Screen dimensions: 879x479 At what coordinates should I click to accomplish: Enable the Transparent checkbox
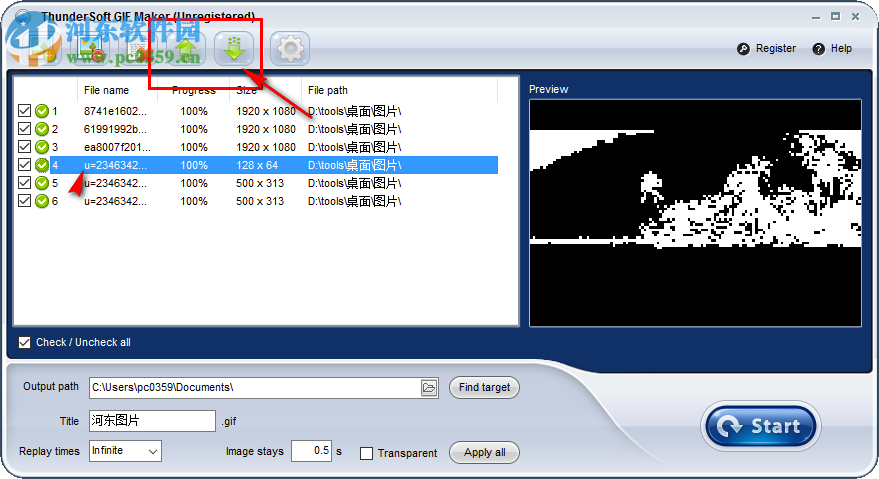pyautogui.click(x=366, y=453)
